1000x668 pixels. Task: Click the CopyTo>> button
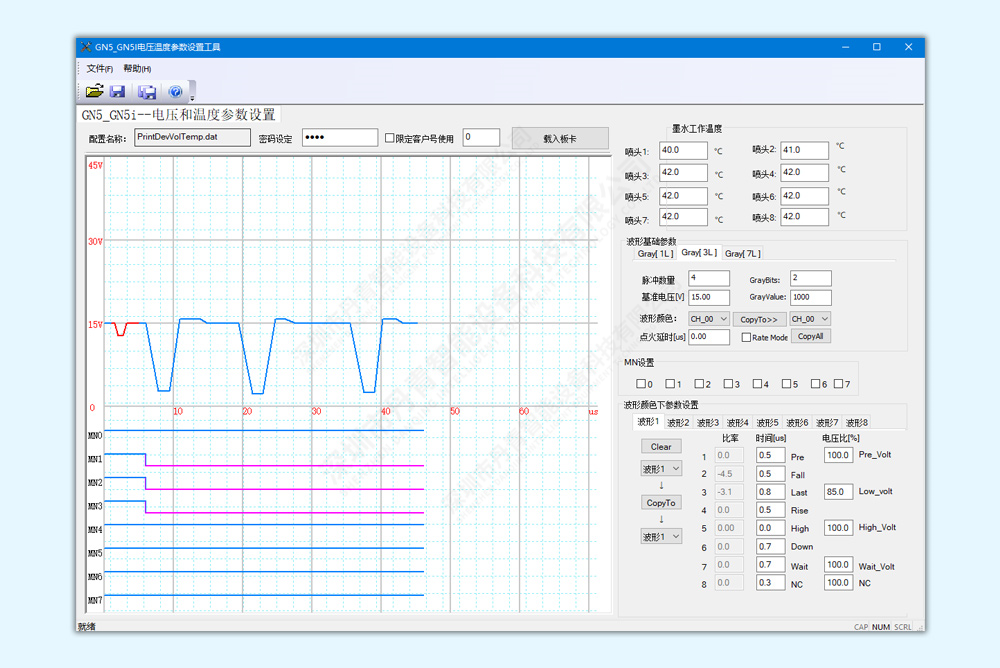click(x=759, y=319)
